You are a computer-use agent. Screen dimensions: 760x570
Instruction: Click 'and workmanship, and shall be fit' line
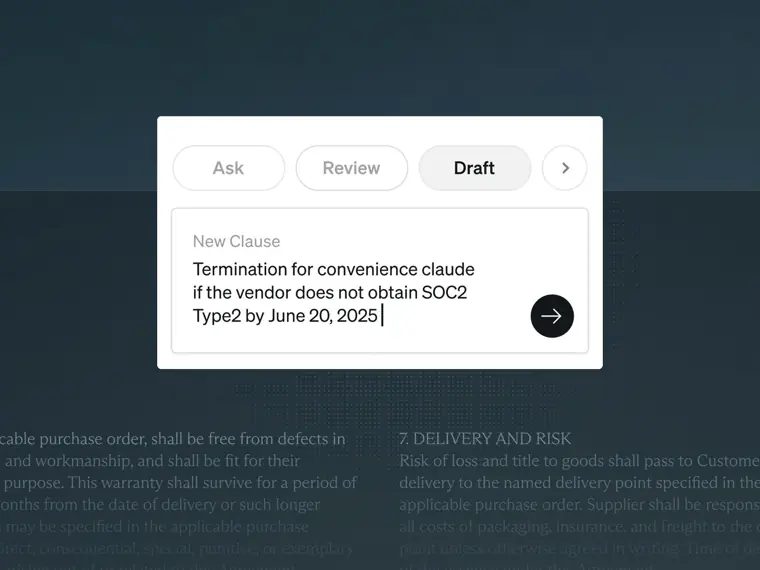[x=153, y=461]
